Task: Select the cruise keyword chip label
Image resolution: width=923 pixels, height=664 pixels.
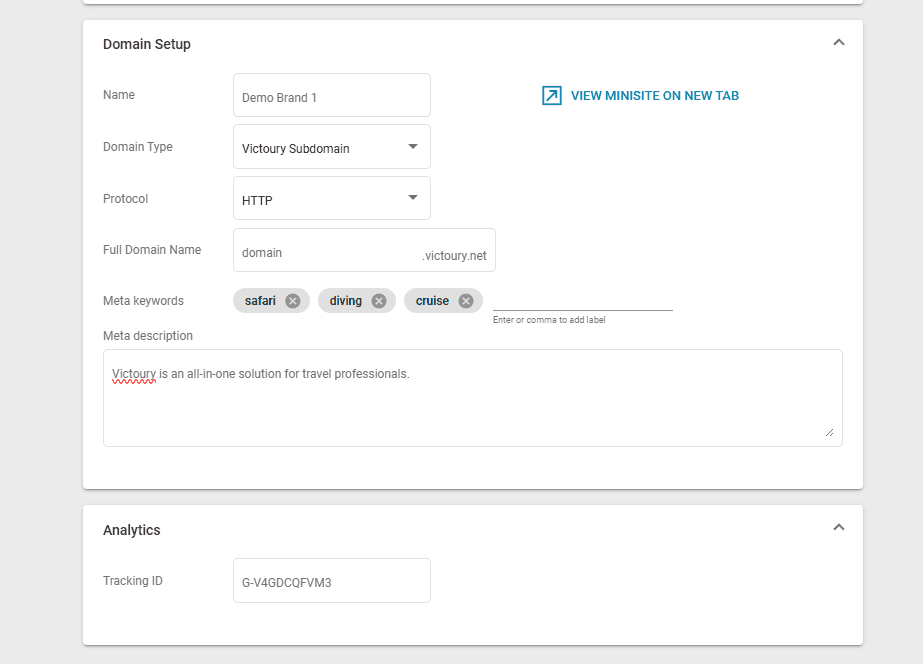Action: [x=432, y=301]
